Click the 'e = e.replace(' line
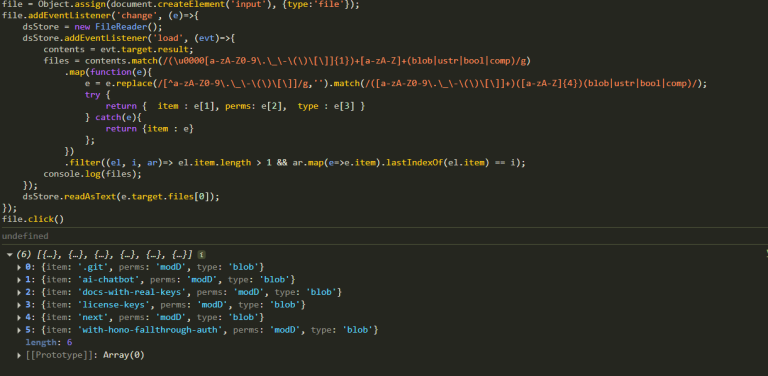This screenshot has height=376, width=768. (x=396, y=84)
